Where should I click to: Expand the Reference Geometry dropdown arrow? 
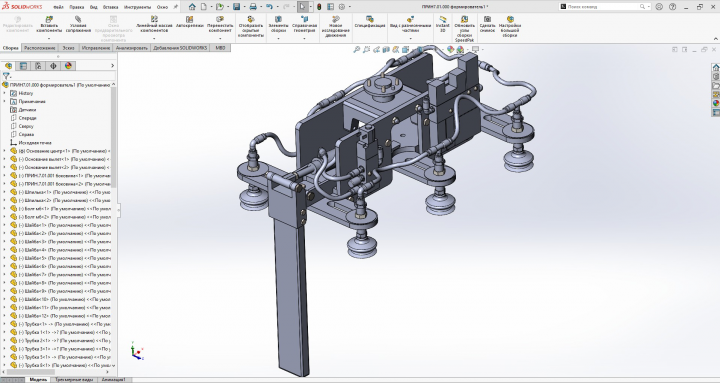click(x=304, y=39)
